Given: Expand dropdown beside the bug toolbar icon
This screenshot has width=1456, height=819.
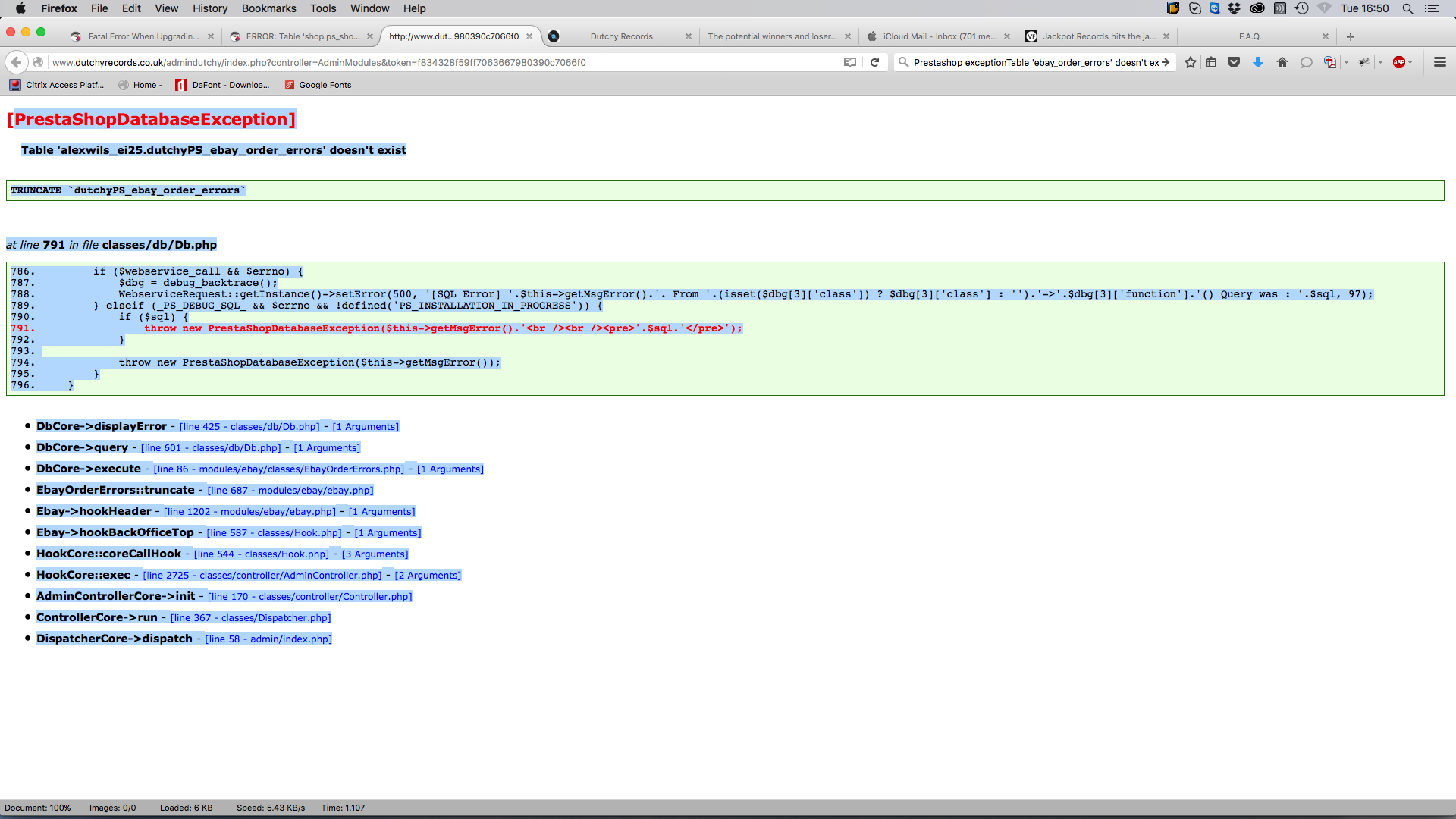Looking at the screenshot, I should pos(1381,62).
